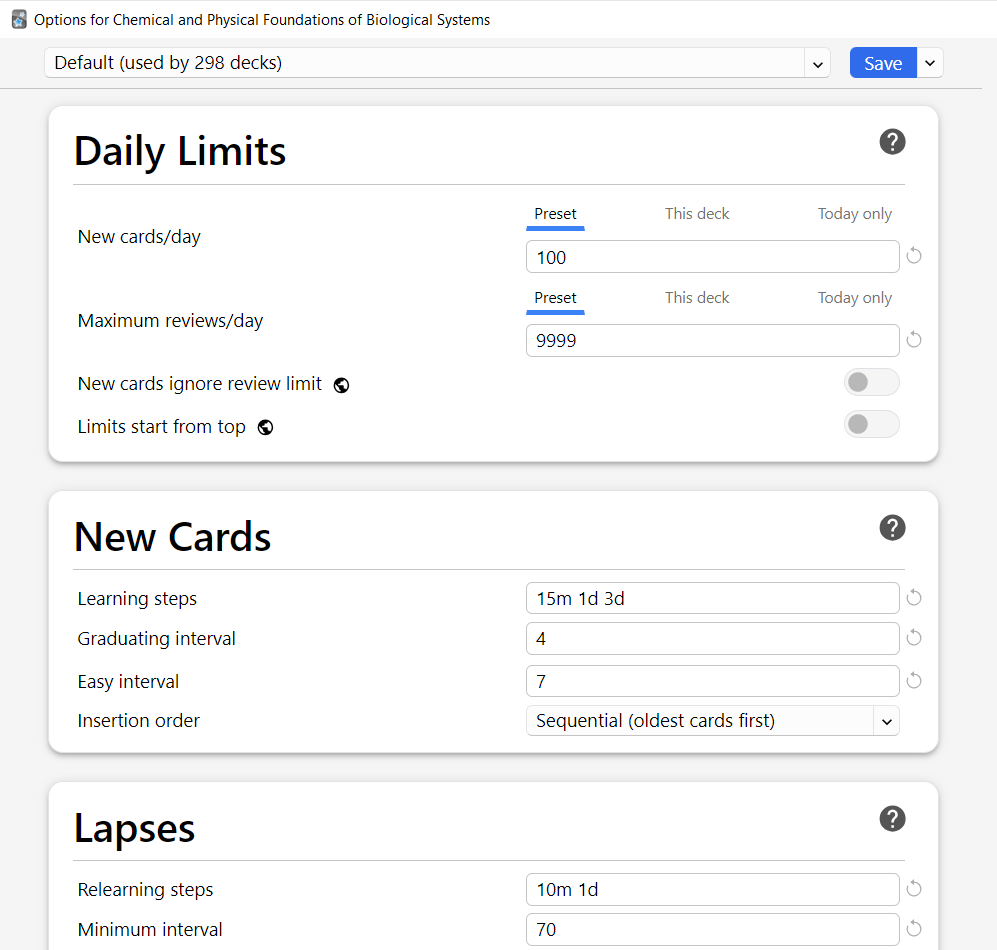This screenshot has width=997, height=950.
Task: Reset New cards/day to default value
Action: click(913, 256)
